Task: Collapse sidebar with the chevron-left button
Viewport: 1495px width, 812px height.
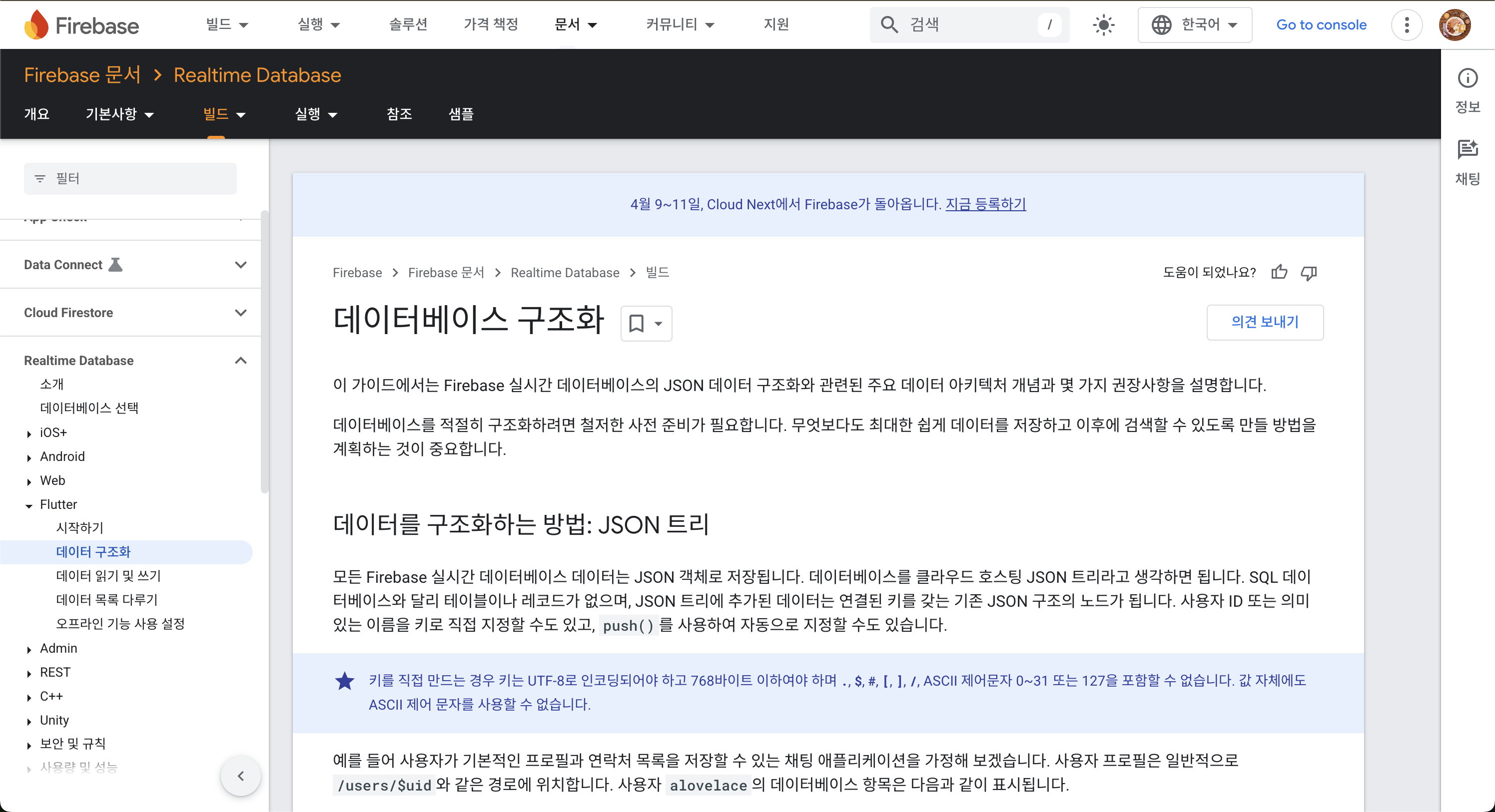Action: click(x=240, y=776)
